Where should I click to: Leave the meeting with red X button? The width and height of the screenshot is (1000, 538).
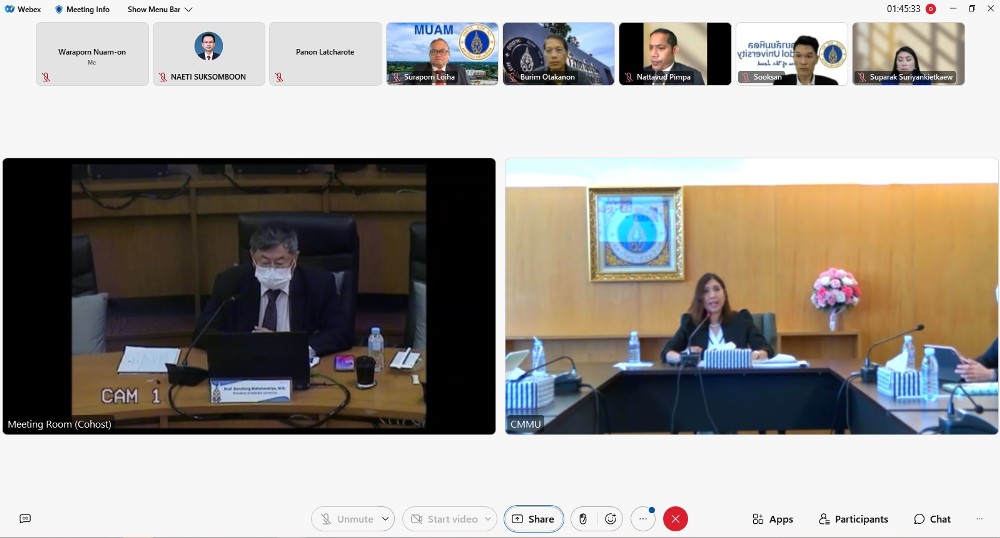tap(676, 519)
